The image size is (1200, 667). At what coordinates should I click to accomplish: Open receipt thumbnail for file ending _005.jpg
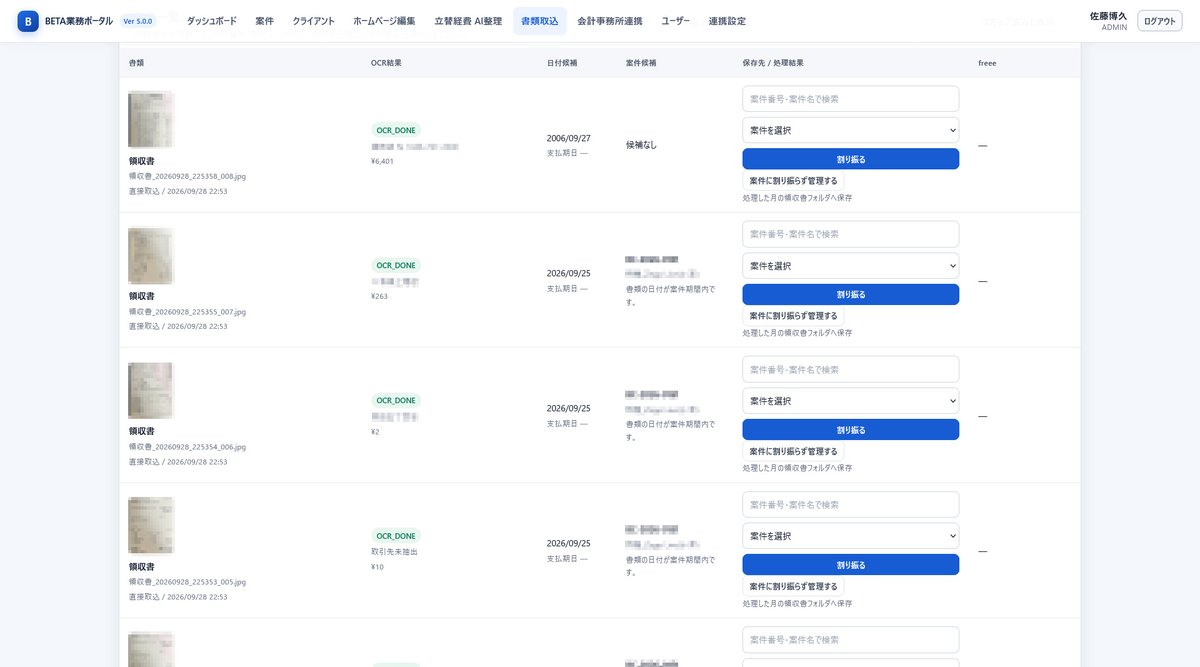click(151, 526)
